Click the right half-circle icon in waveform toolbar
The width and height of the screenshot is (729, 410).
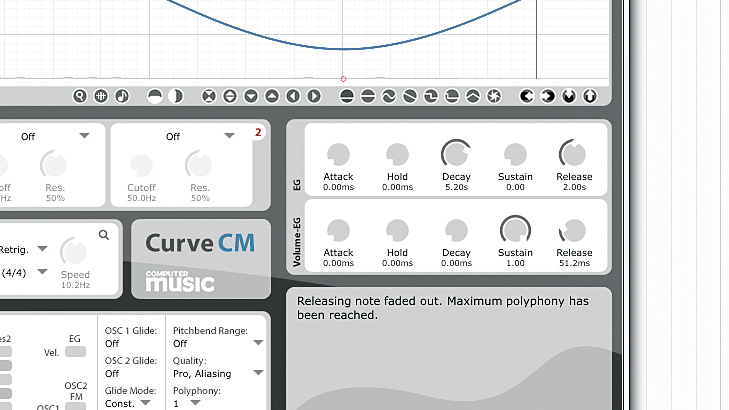tap(176, 96)
